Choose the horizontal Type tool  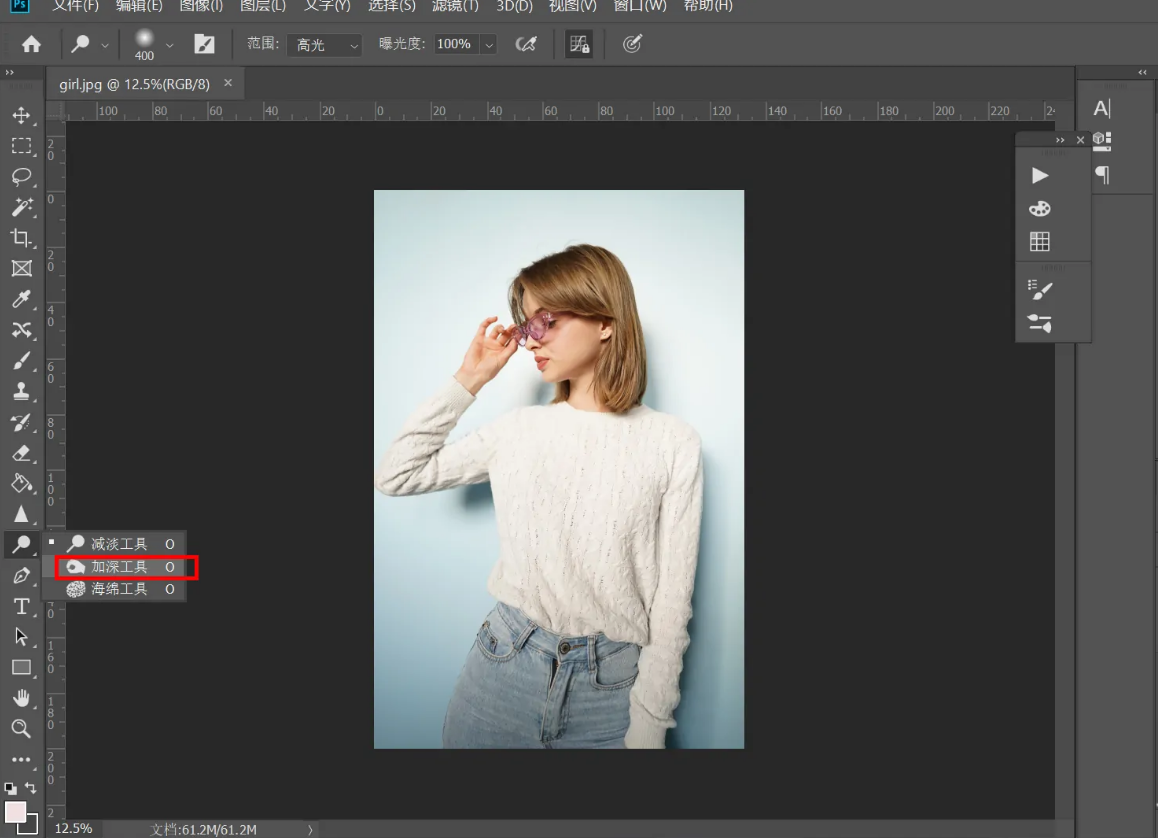21,607
